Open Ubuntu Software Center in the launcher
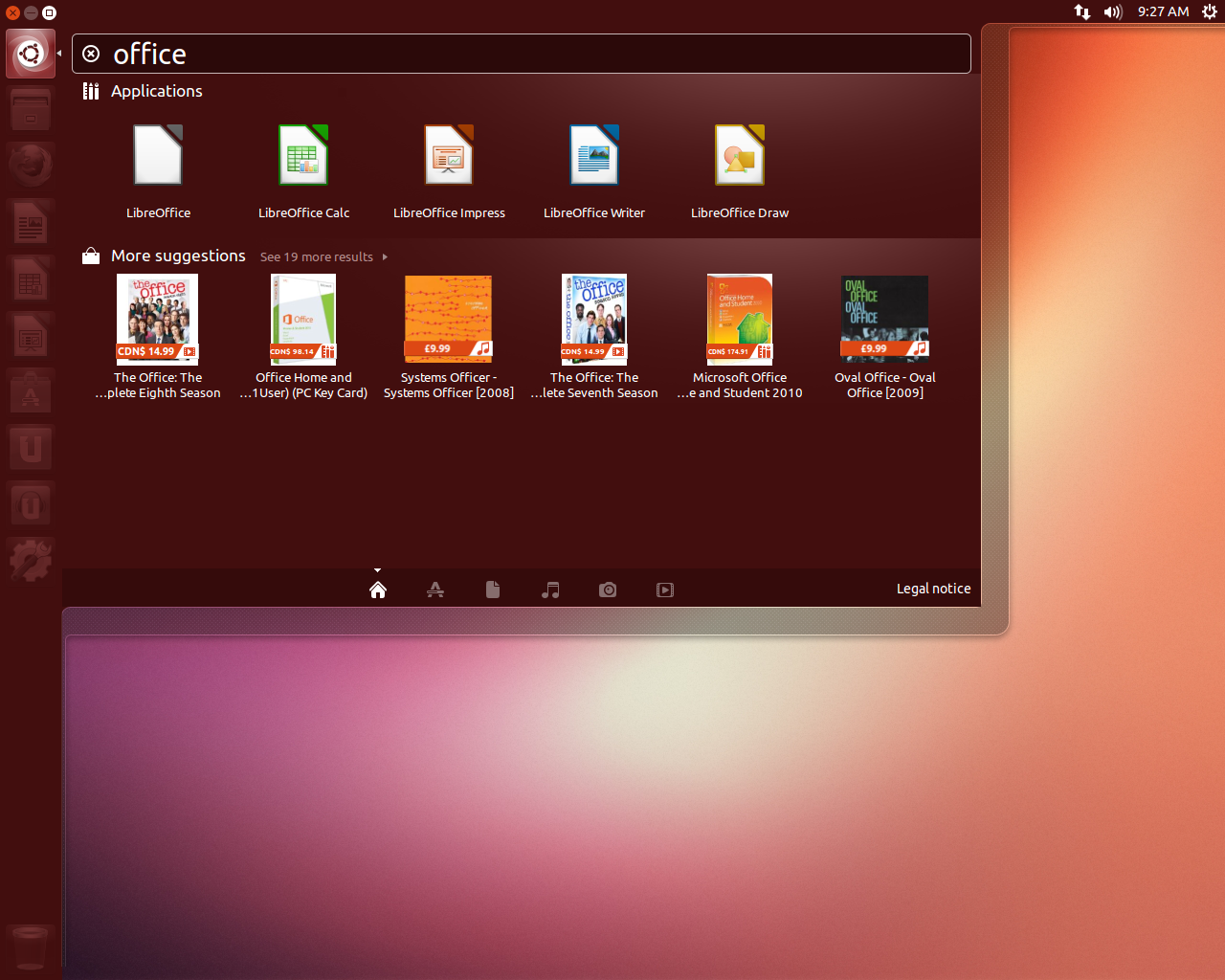 [31, 390]
